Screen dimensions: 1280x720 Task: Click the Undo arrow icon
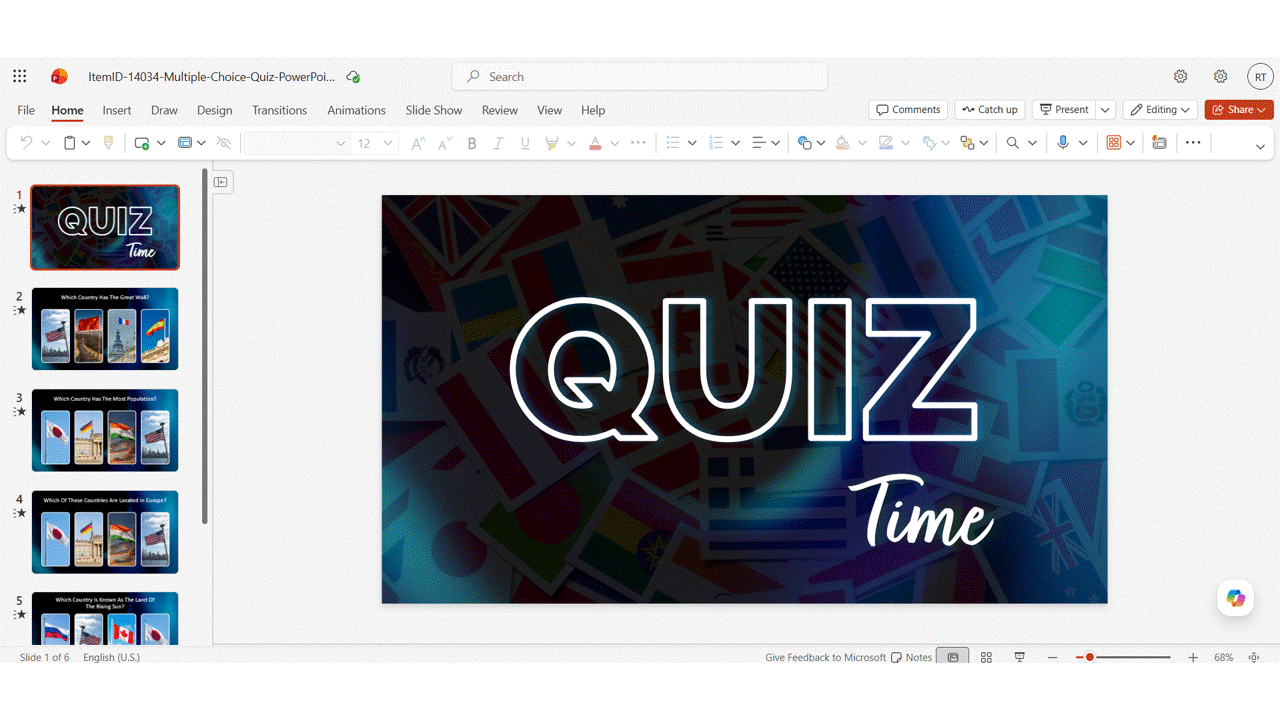pos(26,143)
